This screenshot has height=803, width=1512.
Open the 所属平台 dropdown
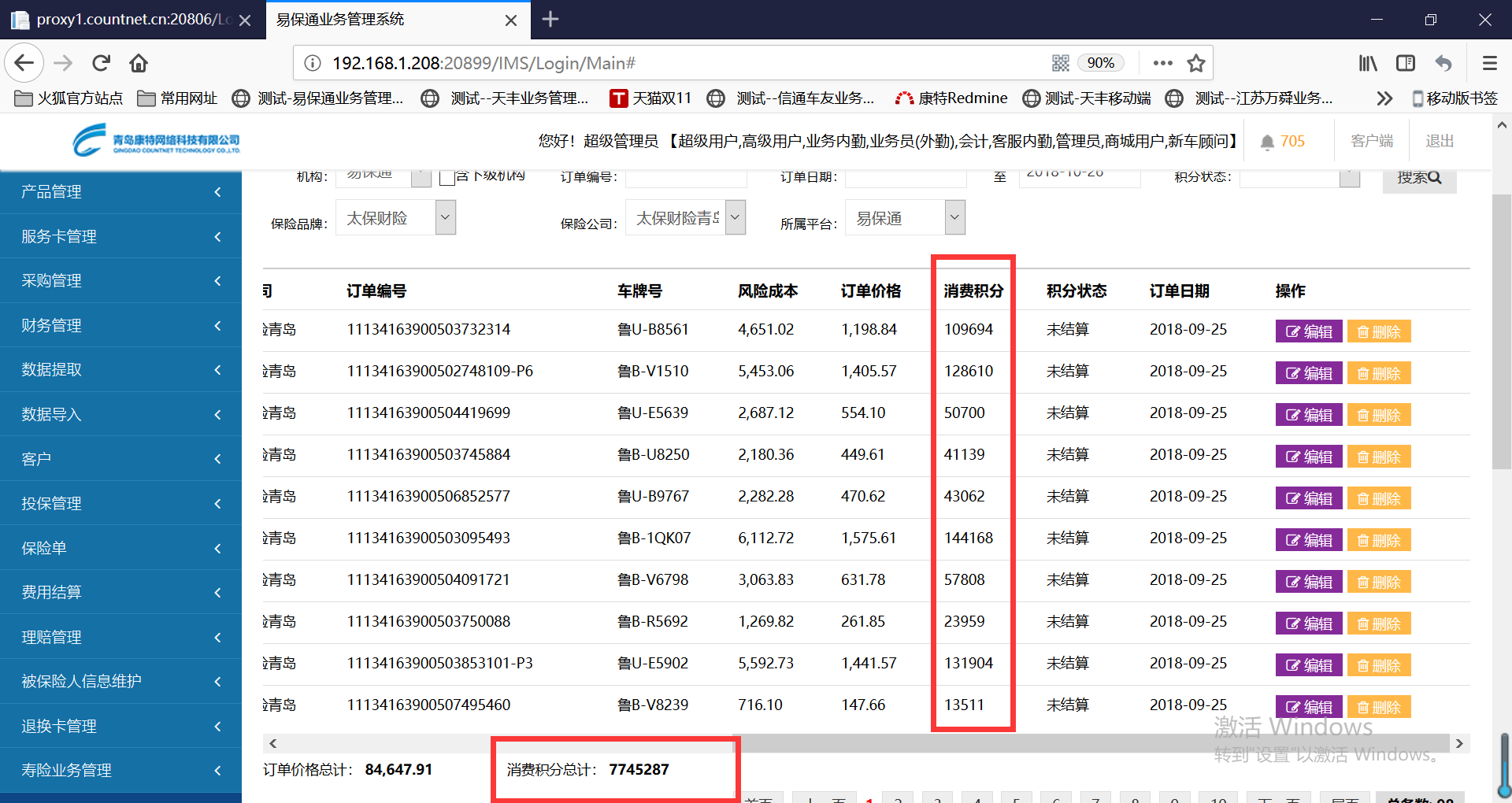(x=954, y=218)
